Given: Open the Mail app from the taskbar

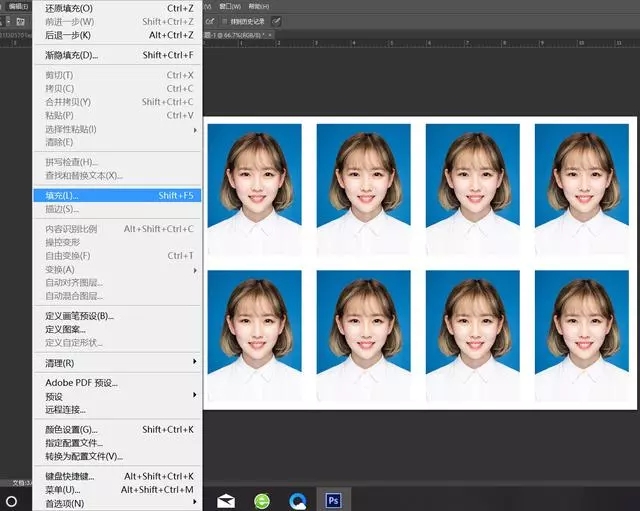Looking at the screenshot, I should pos(226,500).
